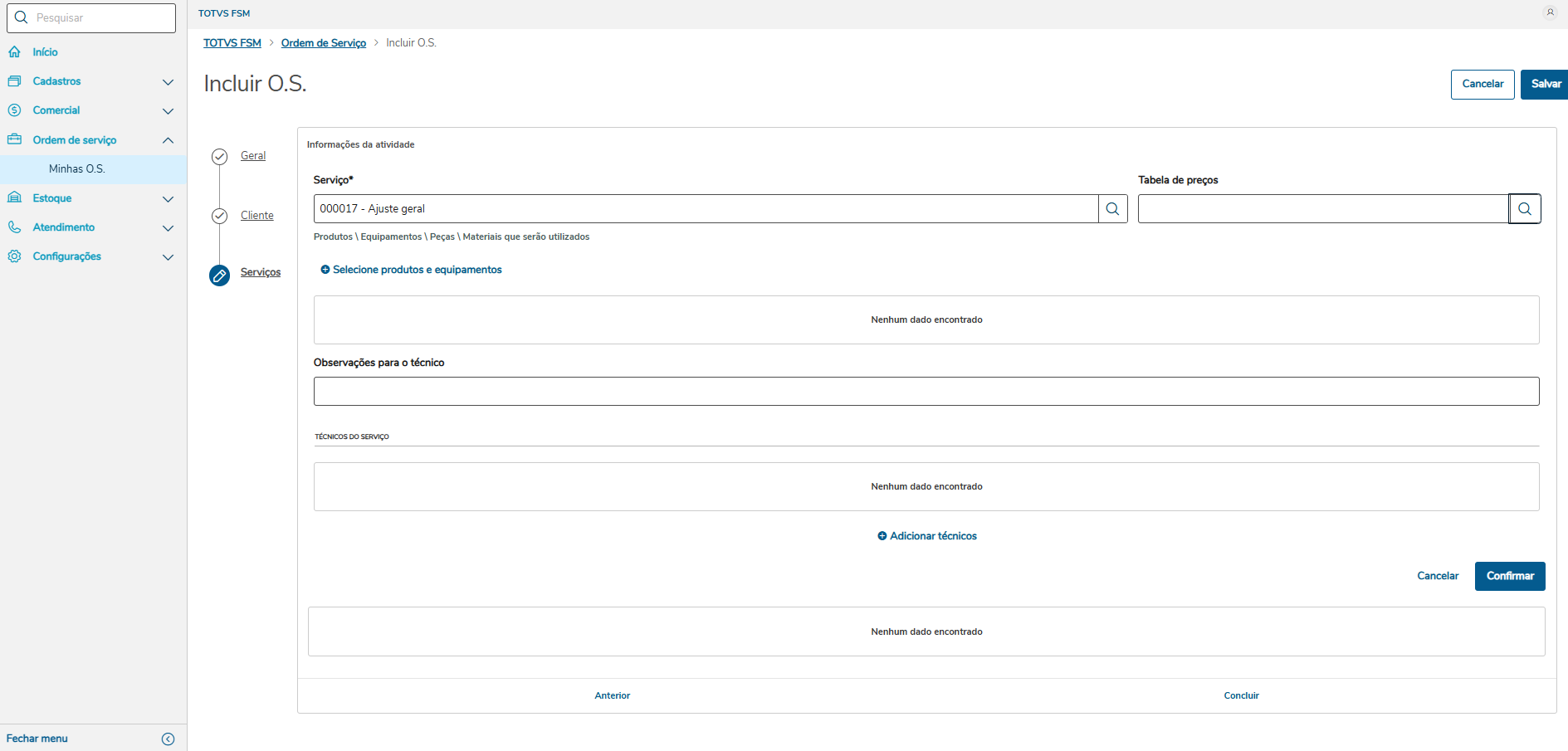Click the user profile icon at top right
This screenshot has width=1568, height=751.
[x=1550, y=12]
